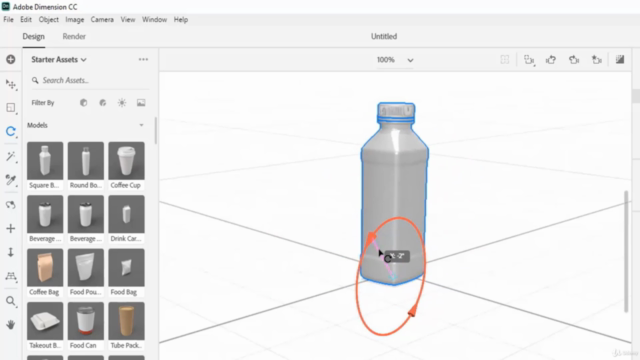Select the Horizon tool

tap(11, 276)
